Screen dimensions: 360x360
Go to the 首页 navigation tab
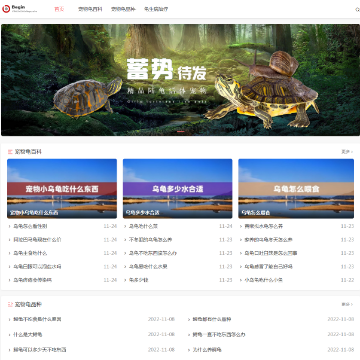(x=59, y=9)
